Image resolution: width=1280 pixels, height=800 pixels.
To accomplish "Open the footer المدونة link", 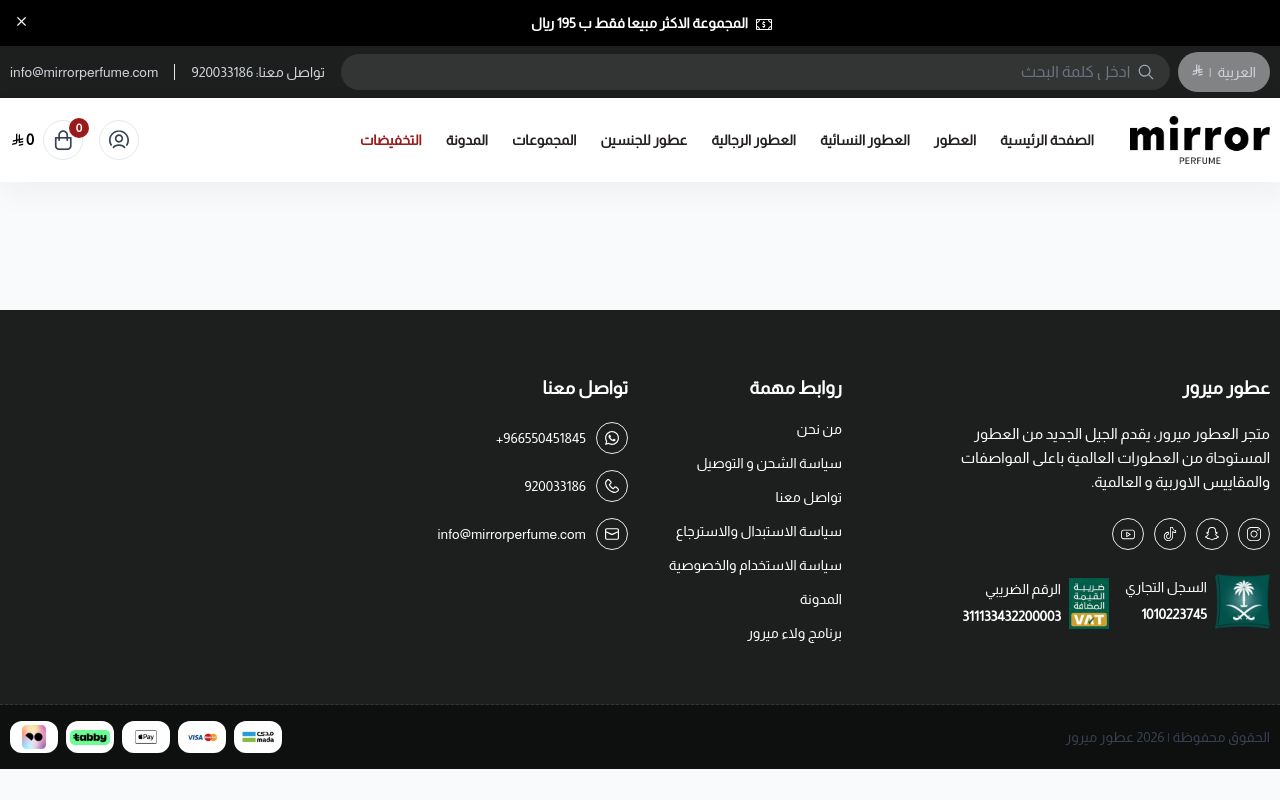I will pos(821,599).
